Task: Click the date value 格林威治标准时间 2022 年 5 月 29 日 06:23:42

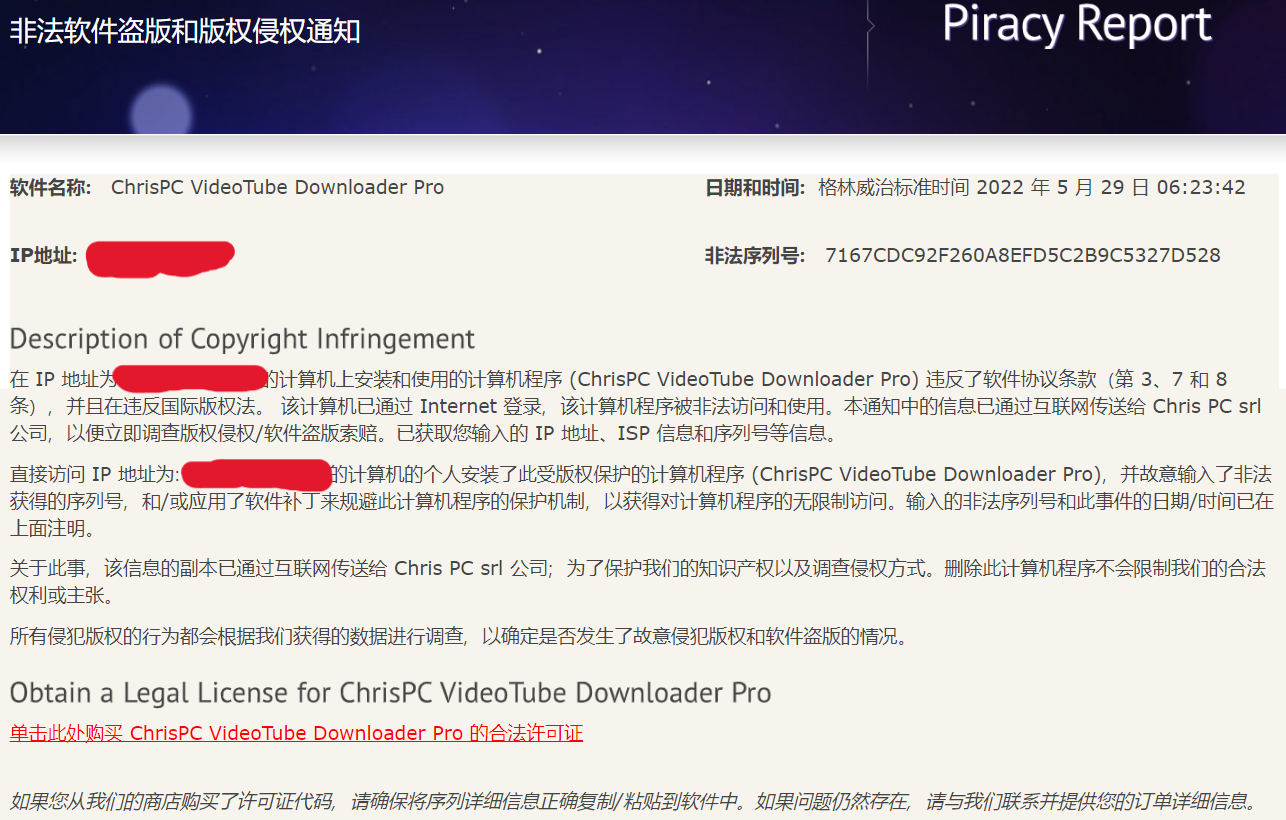Action: 1031,187
